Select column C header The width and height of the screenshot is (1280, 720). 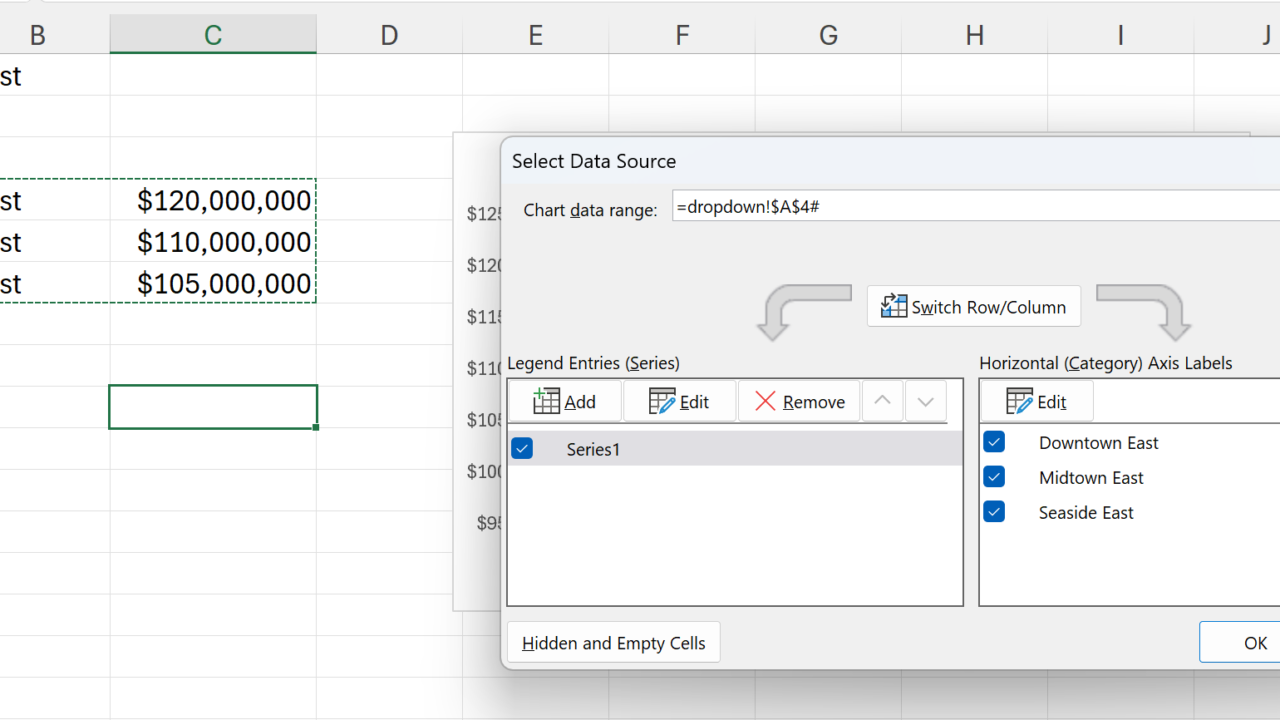tap(213, 36)
